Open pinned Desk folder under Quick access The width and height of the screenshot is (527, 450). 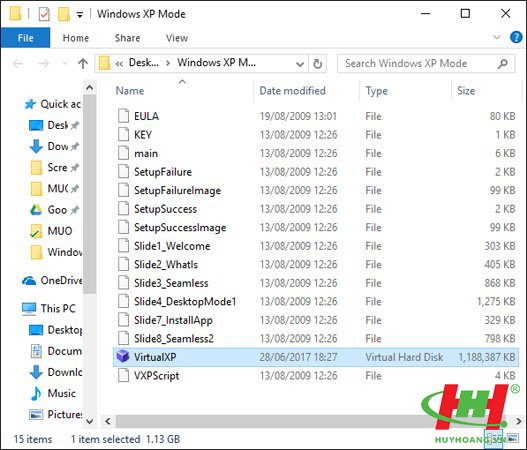[x=54, y=125]
